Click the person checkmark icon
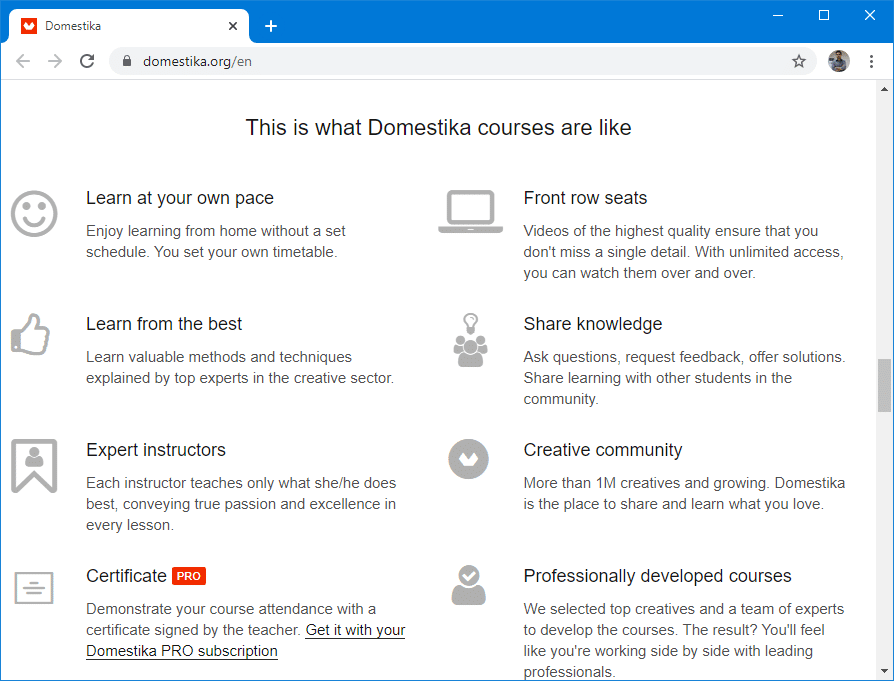 (x=468, y=586)
